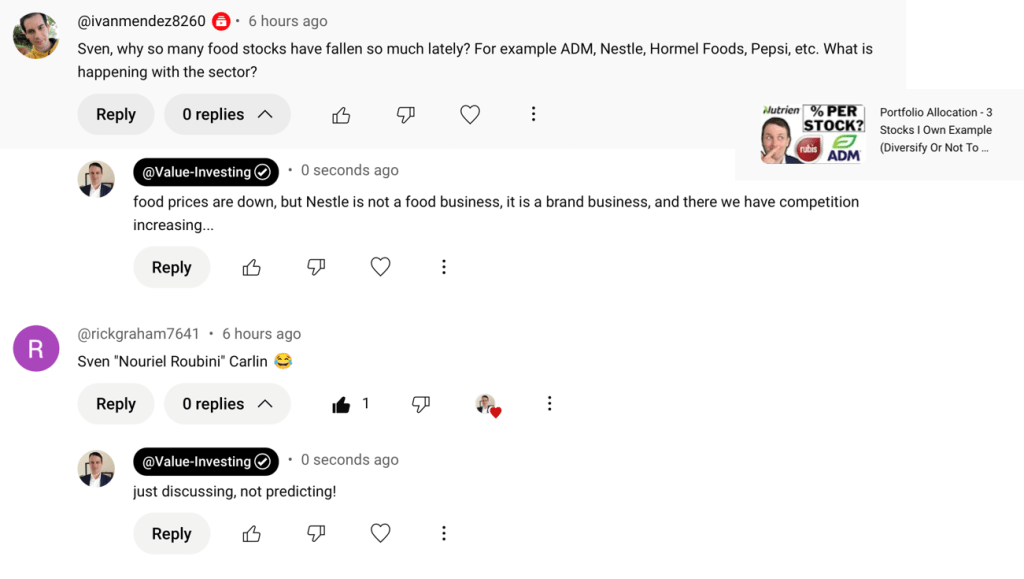1024x579 pixels.
Task: Like the Nestle brand business reply
Action: click(252, 267)
